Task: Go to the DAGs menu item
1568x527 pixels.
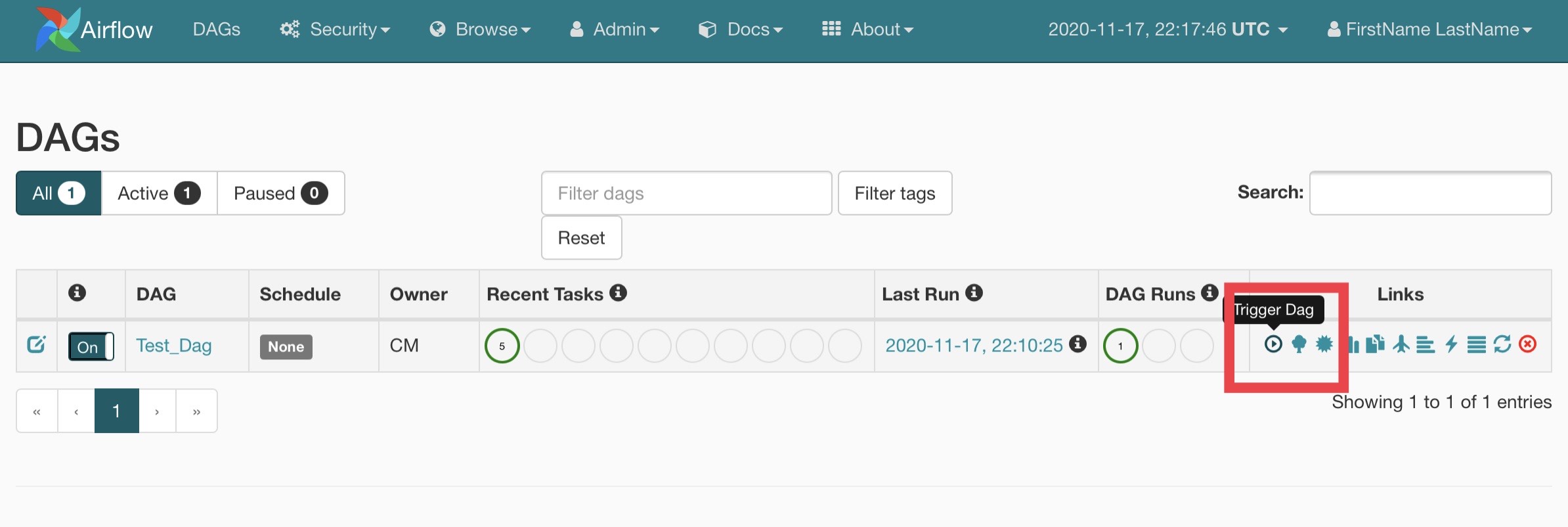Action: [217, 30]
